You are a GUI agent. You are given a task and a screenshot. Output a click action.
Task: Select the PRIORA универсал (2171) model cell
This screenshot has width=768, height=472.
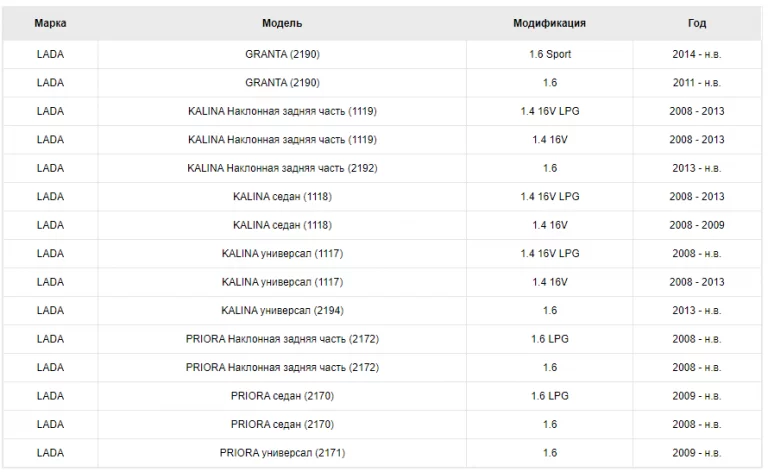[x=282, y=453]
